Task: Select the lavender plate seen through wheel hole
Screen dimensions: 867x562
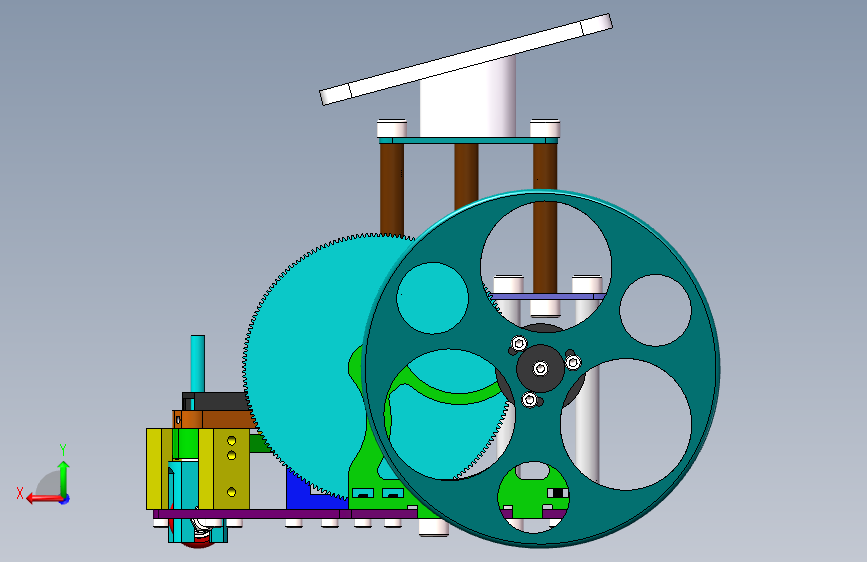Action: click(547, 296)
